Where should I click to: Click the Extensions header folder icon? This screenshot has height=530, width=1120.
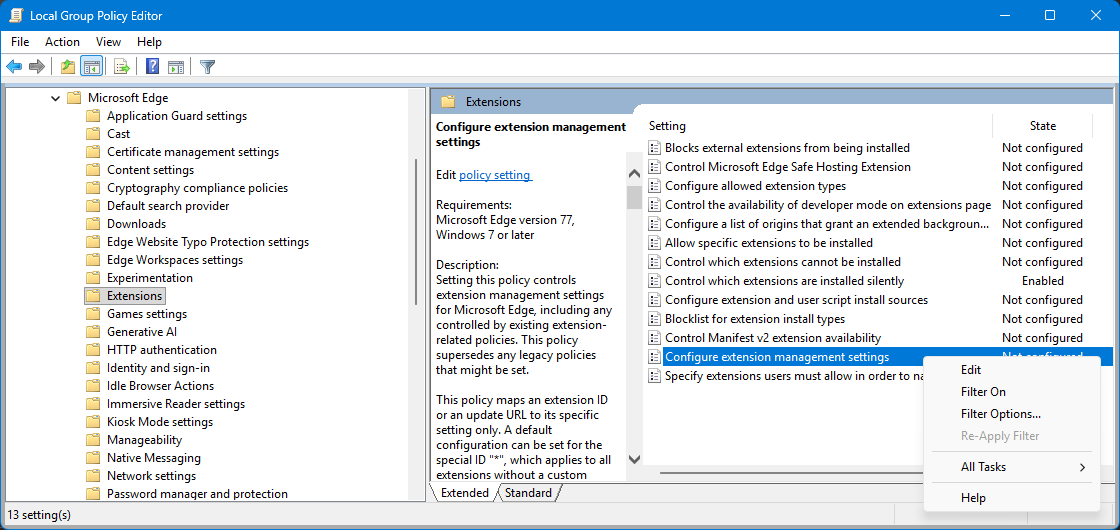(449, 101)
